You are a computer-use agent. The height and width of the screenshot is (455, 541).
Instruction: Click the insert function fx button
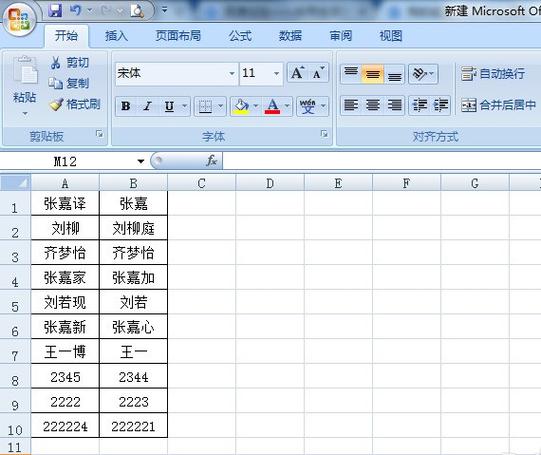(x=211, y=161)
